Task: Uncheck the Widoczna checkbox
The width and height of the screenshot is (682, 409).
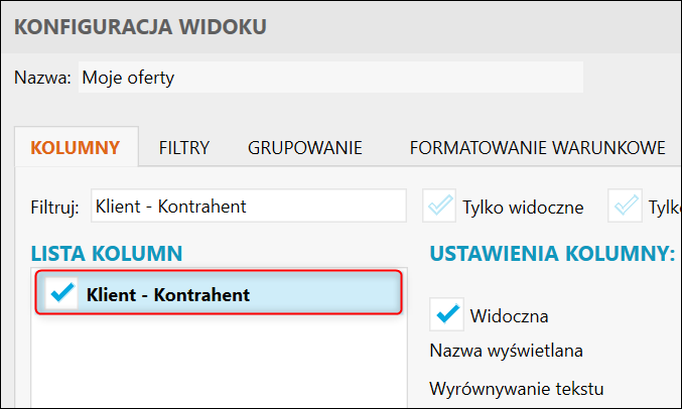Action: [446, 315]
